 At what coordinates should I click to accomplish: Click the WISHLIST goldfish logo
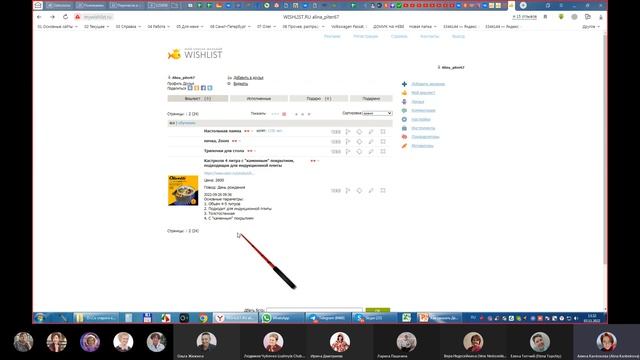click(195, 54)
